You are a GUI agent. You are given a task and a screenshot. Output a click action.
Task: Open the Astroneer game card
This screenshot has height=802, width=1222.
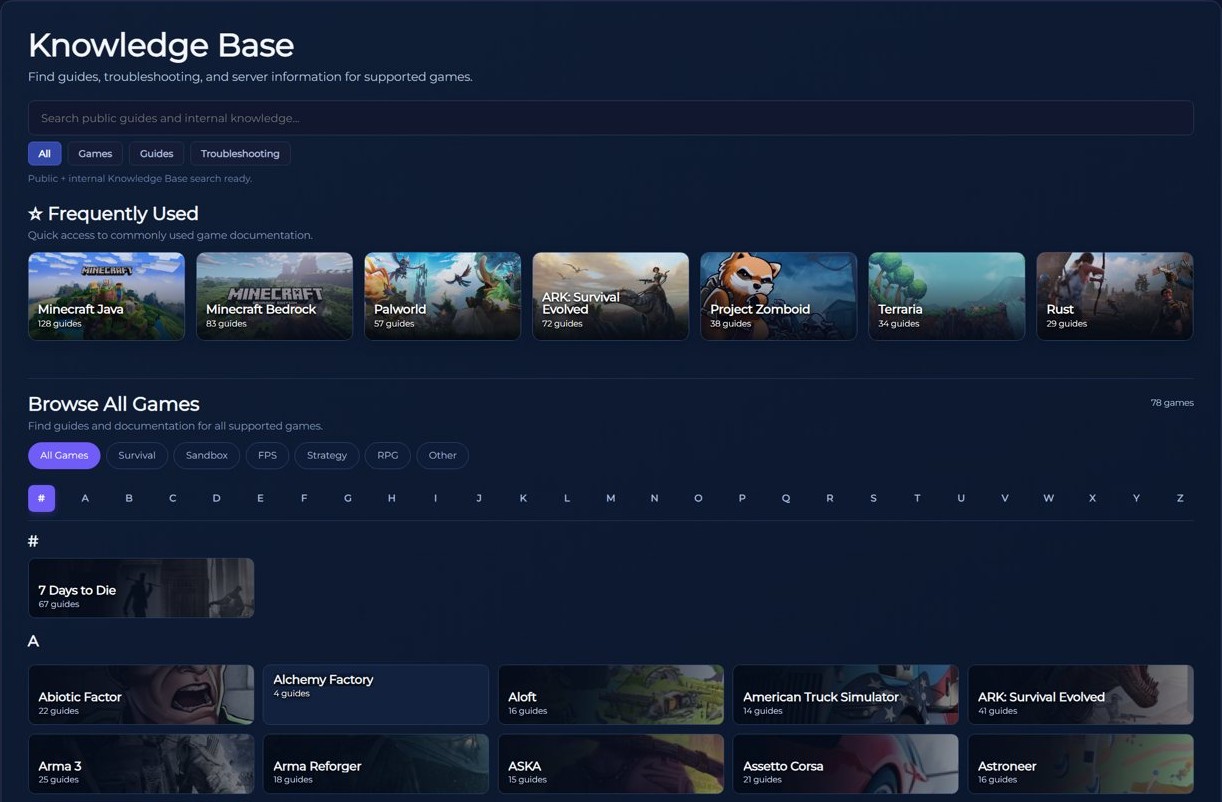[x=1081, y=764]
